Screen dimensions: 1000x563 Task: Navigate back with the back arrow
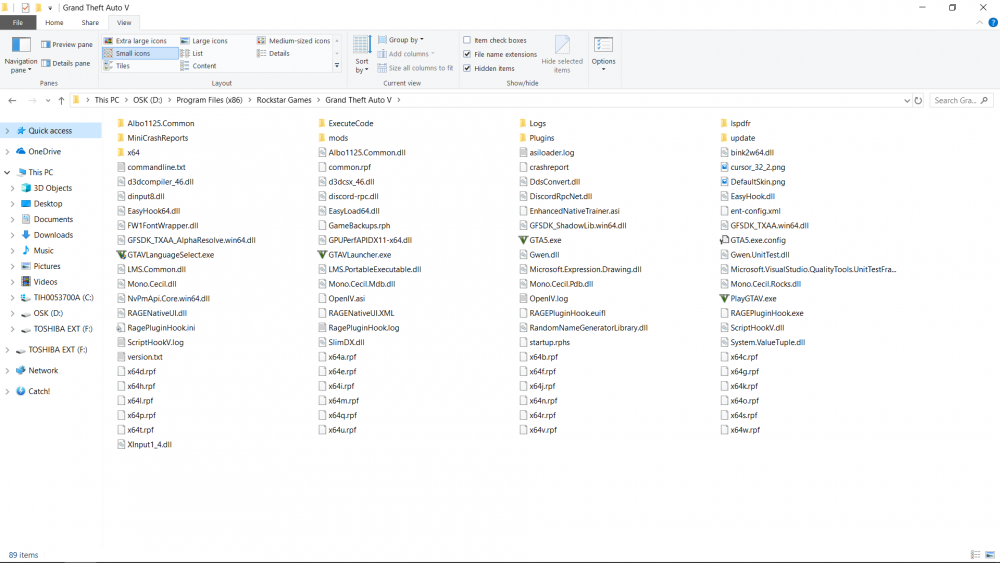click(x=12, y=100)
